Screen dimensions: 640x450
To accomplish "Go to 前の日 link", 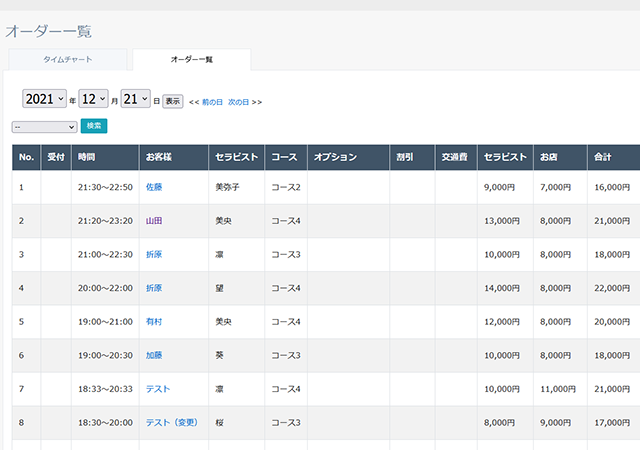I will (212, 102).
